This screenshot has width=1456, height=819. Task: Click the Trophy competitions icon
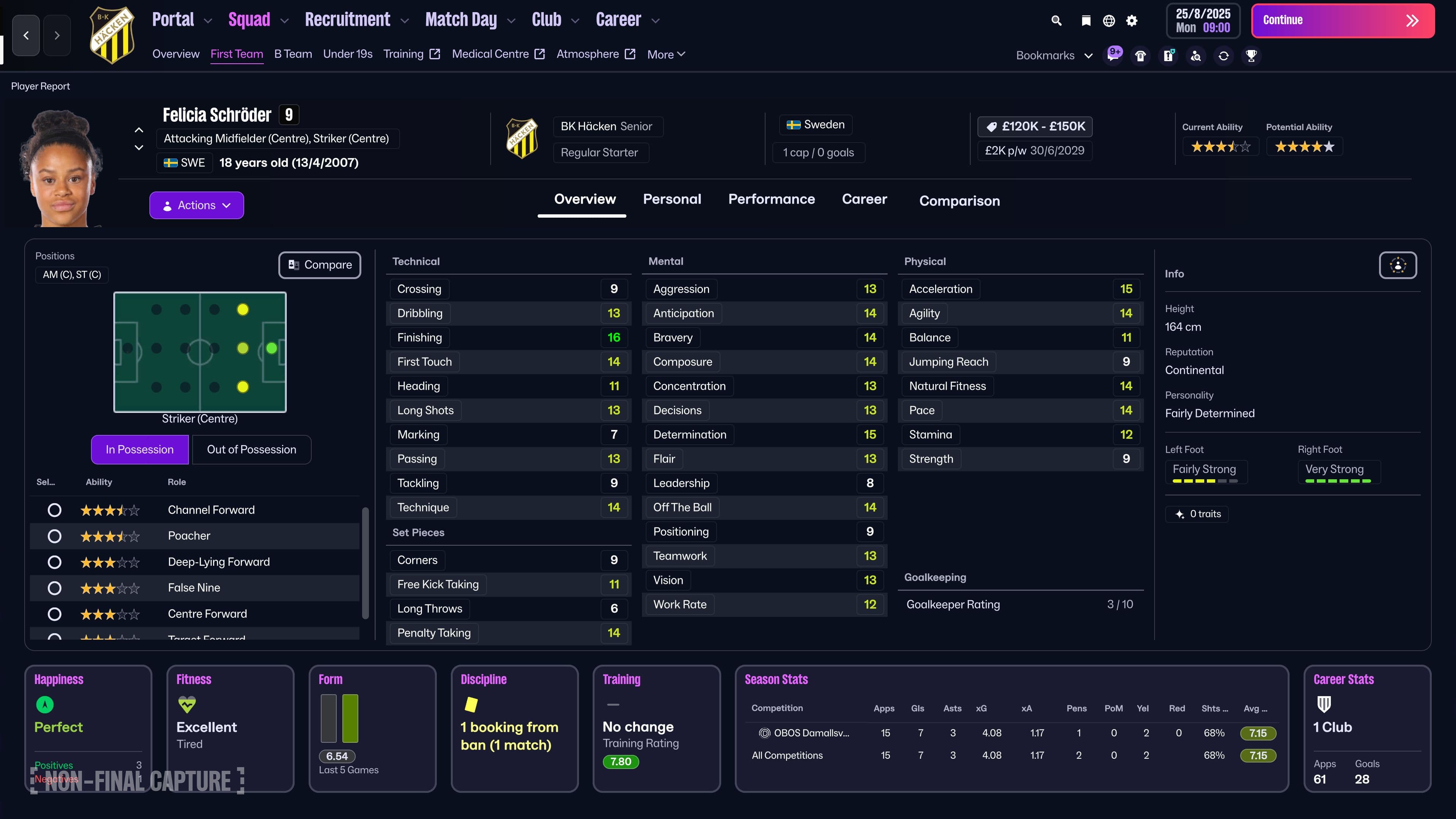coord(1251,55)
